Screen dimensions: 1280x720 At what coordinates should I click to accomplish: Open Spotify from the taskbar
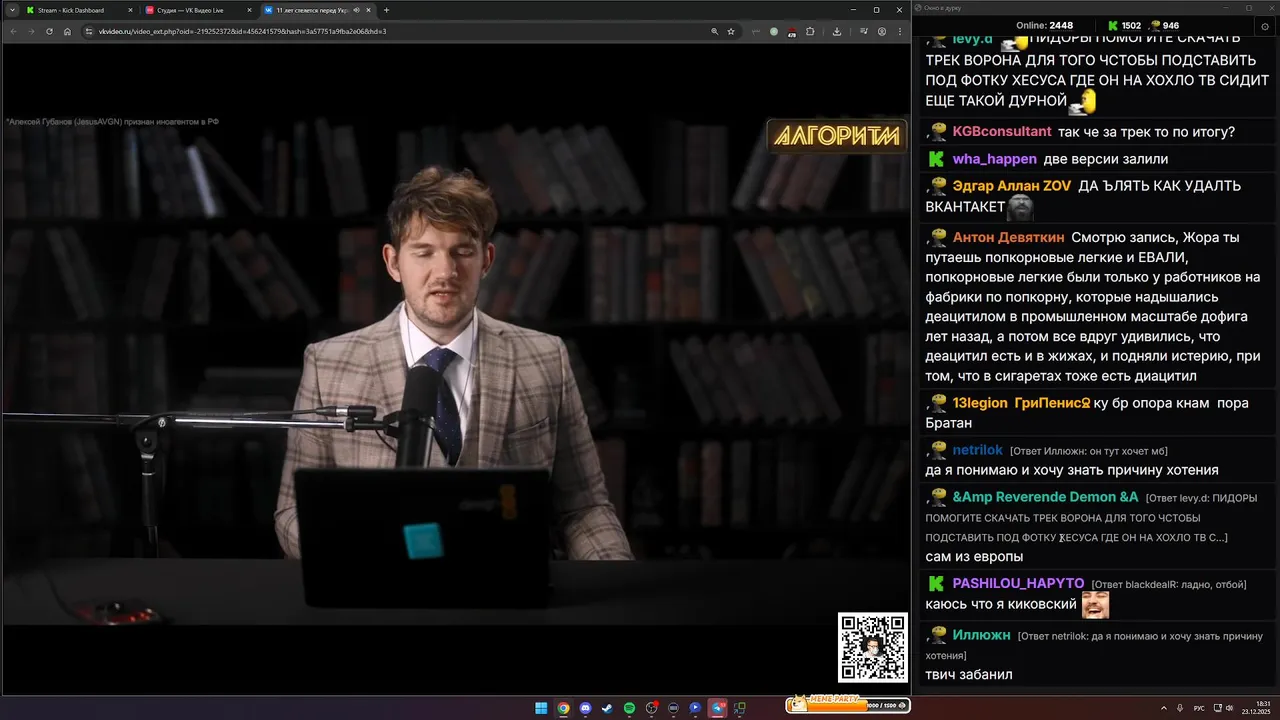pyautogui.click(x=629, y=708)
